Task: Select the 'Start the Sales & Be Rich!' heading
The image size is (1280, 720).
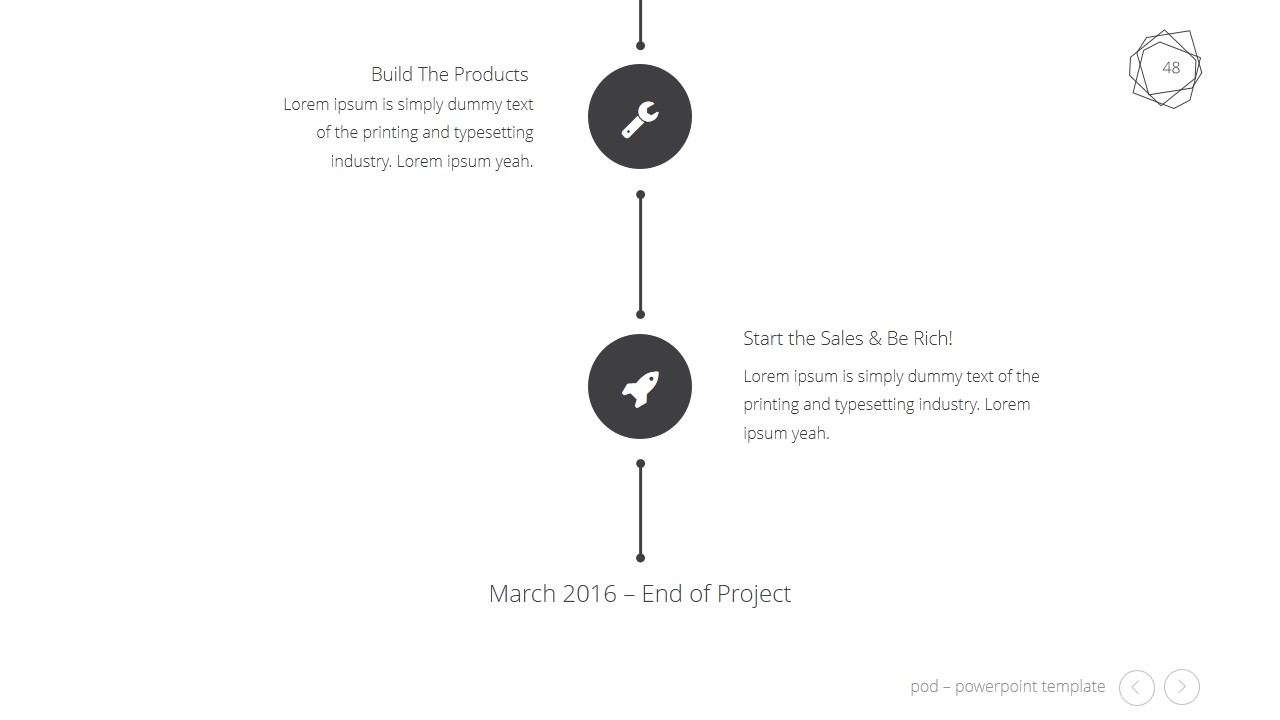Action: pyautogui.click(x=847, y=339)
